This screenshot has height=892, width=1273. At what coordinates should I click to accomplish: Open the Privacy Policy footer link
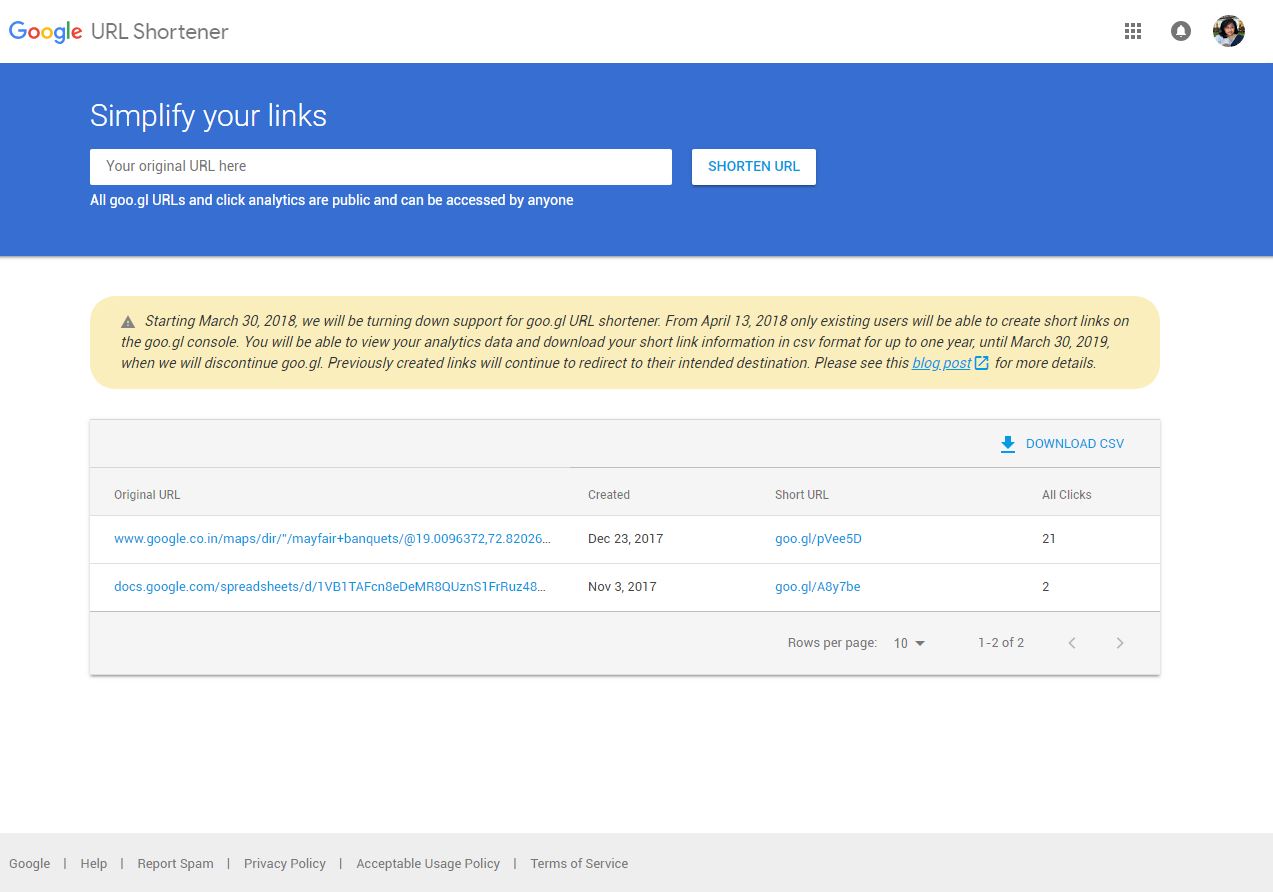(x=285, y=864)
